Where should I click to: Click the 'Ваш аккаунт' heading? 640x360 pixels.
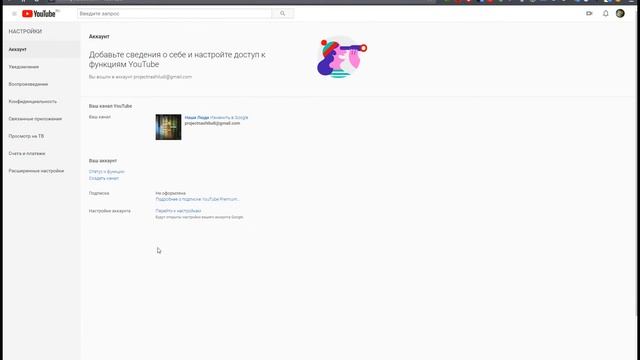tap(103, 161)
